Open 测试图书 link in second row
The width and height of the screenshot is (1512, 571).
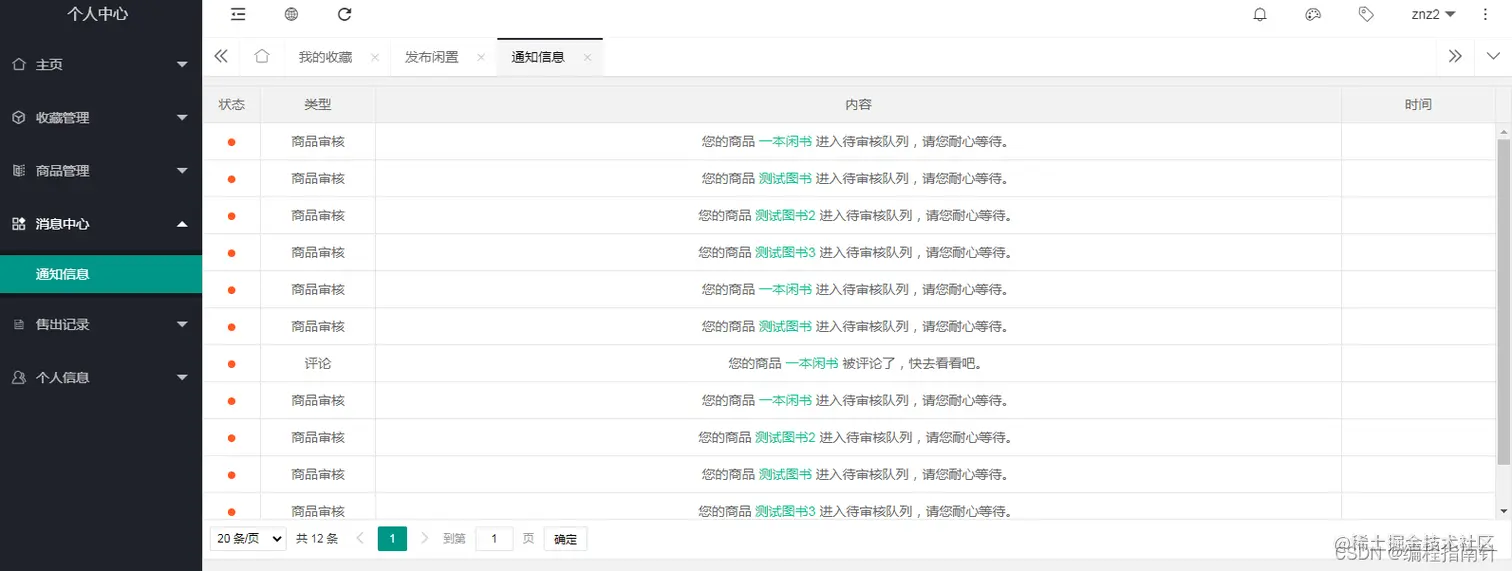point(785,179)
